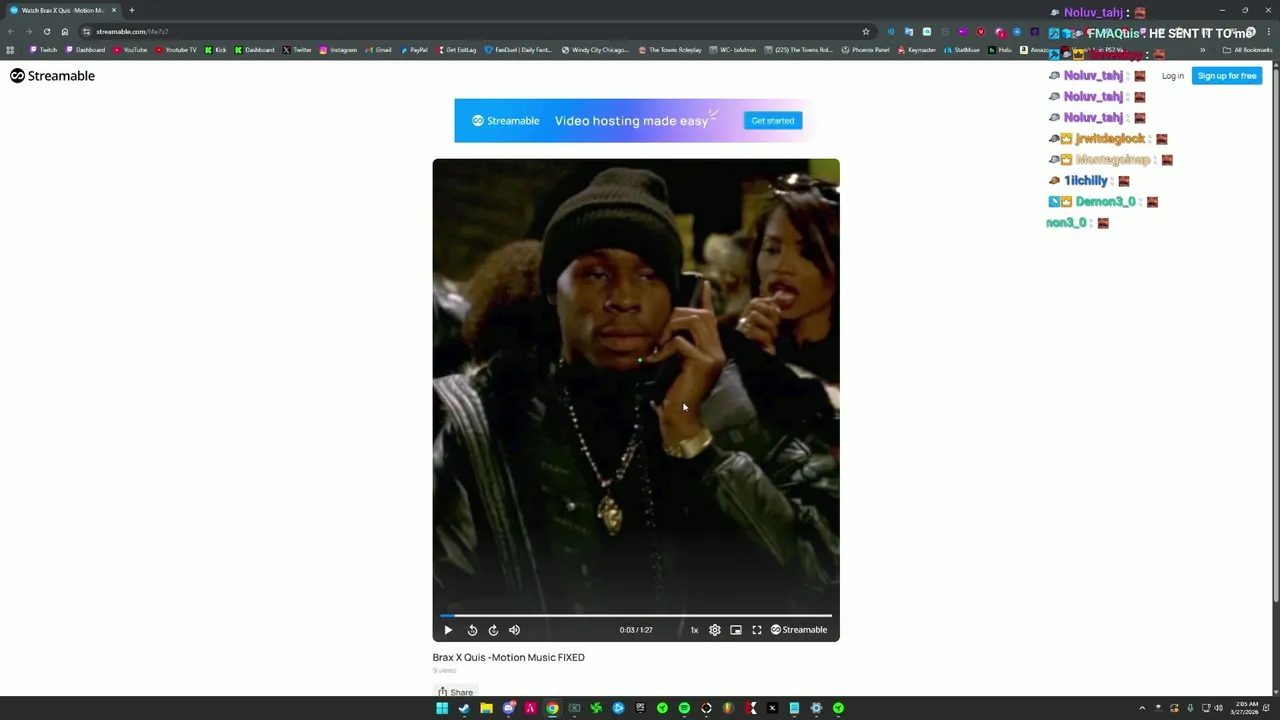Play the Streamable video
Image resolution: width=1280 pixels, height=720 pixels.
[x=448, y=630]
